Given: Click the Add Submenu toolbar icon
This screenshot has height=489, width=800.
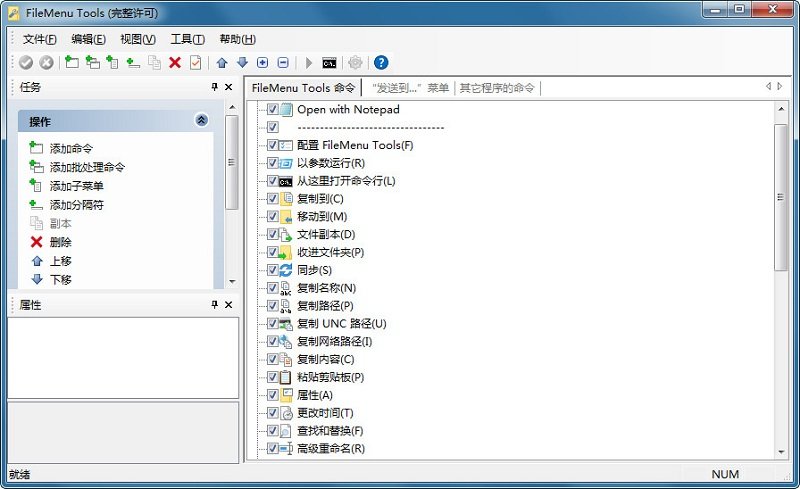Looking at the screenshot, I should click(x=112, y=62).
